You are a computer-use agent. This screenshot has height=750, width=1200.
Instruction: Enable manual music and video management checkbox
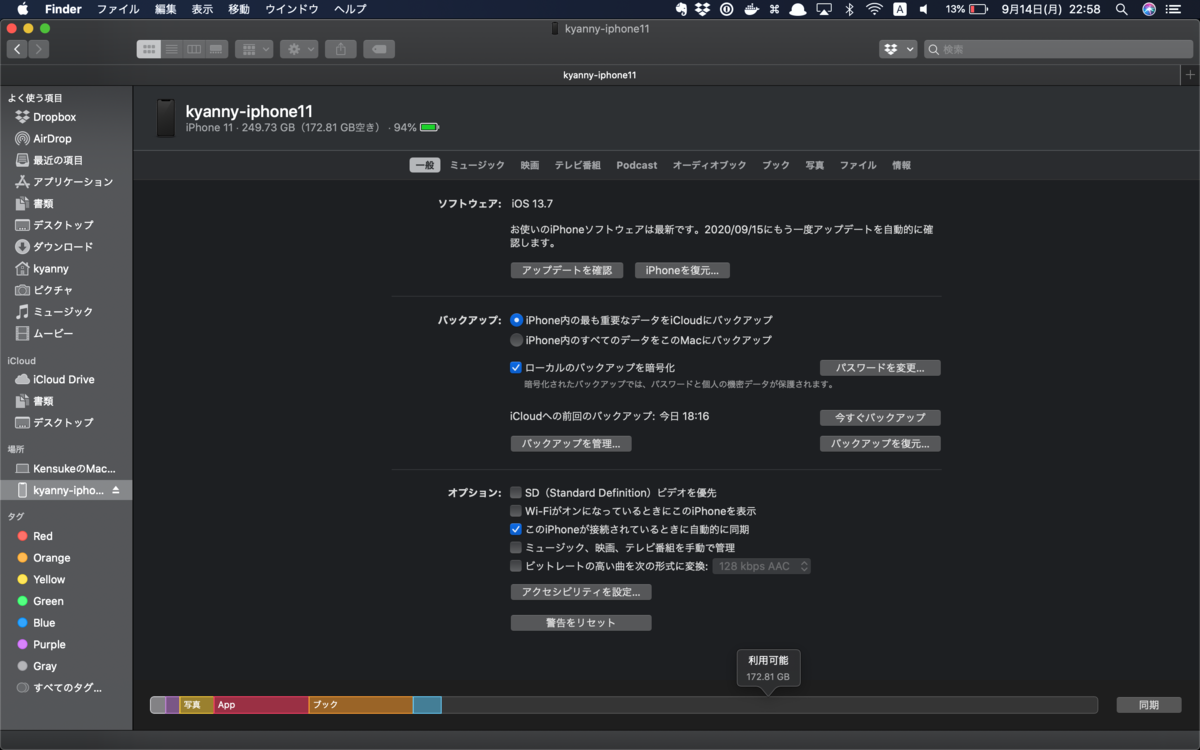pos(516,548)
